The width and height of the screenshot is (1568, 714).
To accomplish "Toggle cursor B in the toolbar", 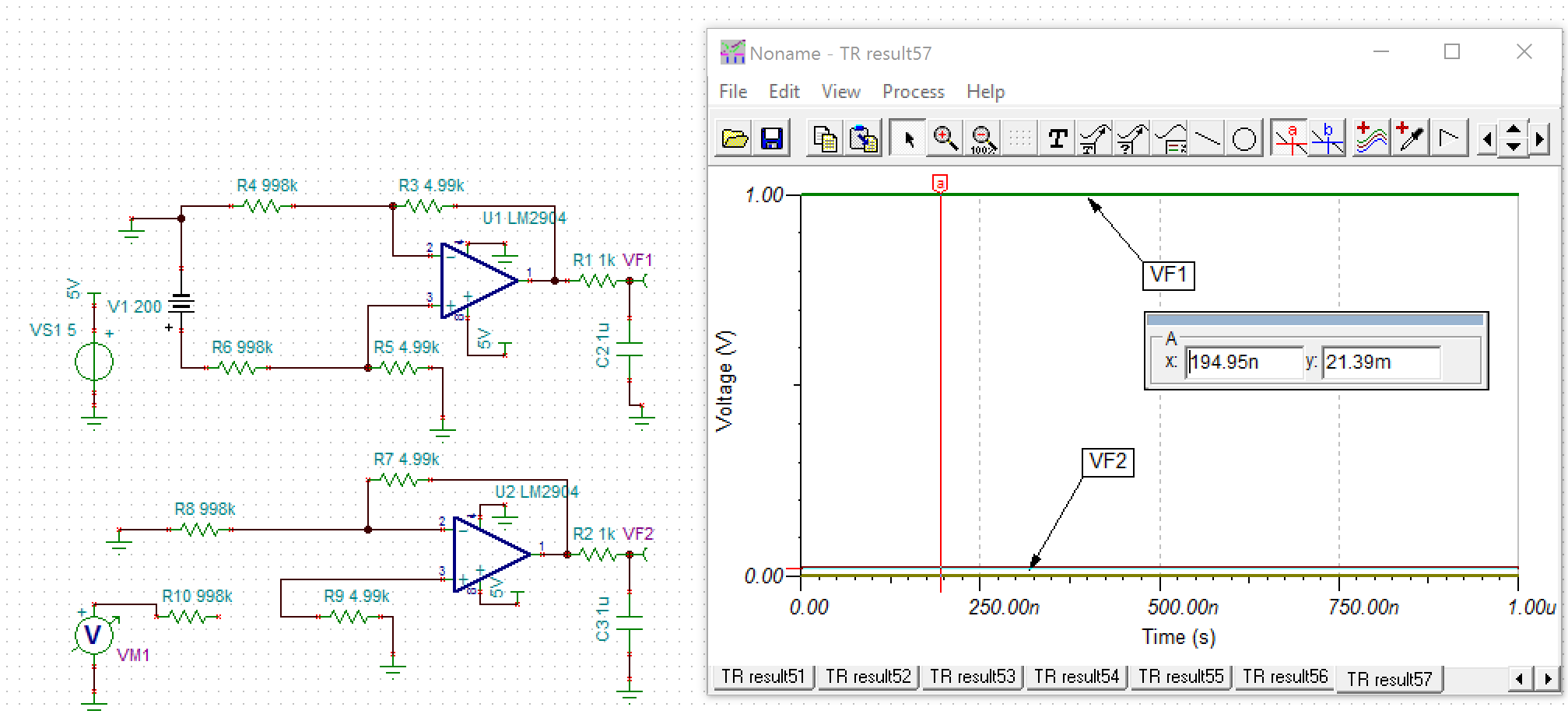I will click(1328, 138).
